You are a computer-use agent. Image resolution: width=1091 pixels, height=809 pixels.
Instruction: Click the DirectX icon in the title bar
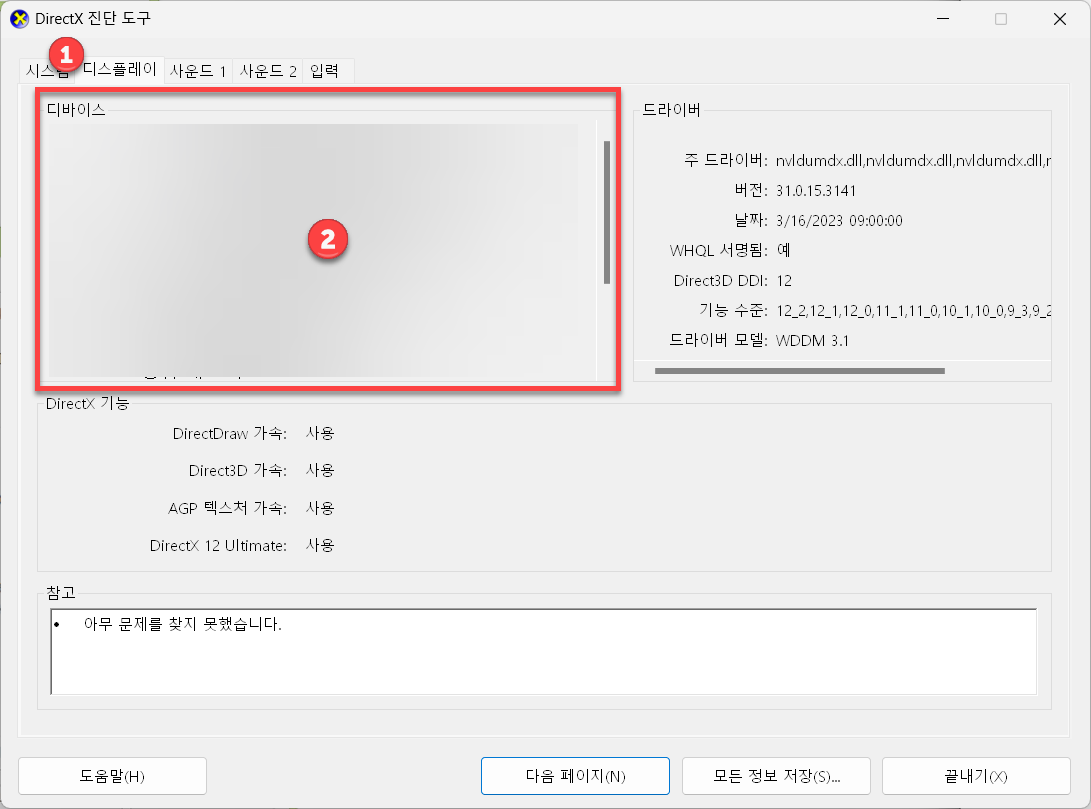coord(20,18)
